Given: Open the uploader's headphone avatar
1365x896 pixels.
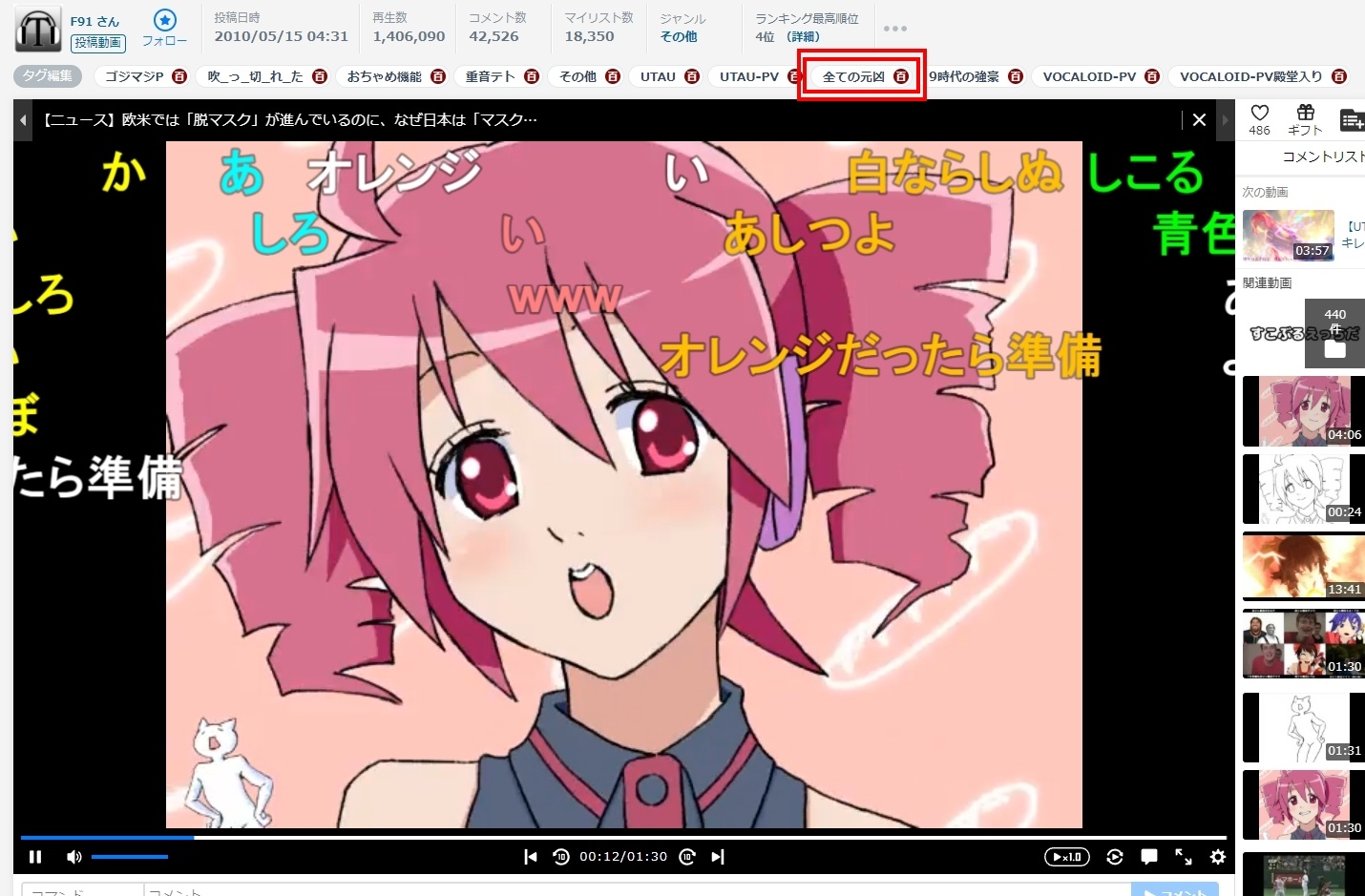Looking at the screenshot, I should click(x=38, y=31).
